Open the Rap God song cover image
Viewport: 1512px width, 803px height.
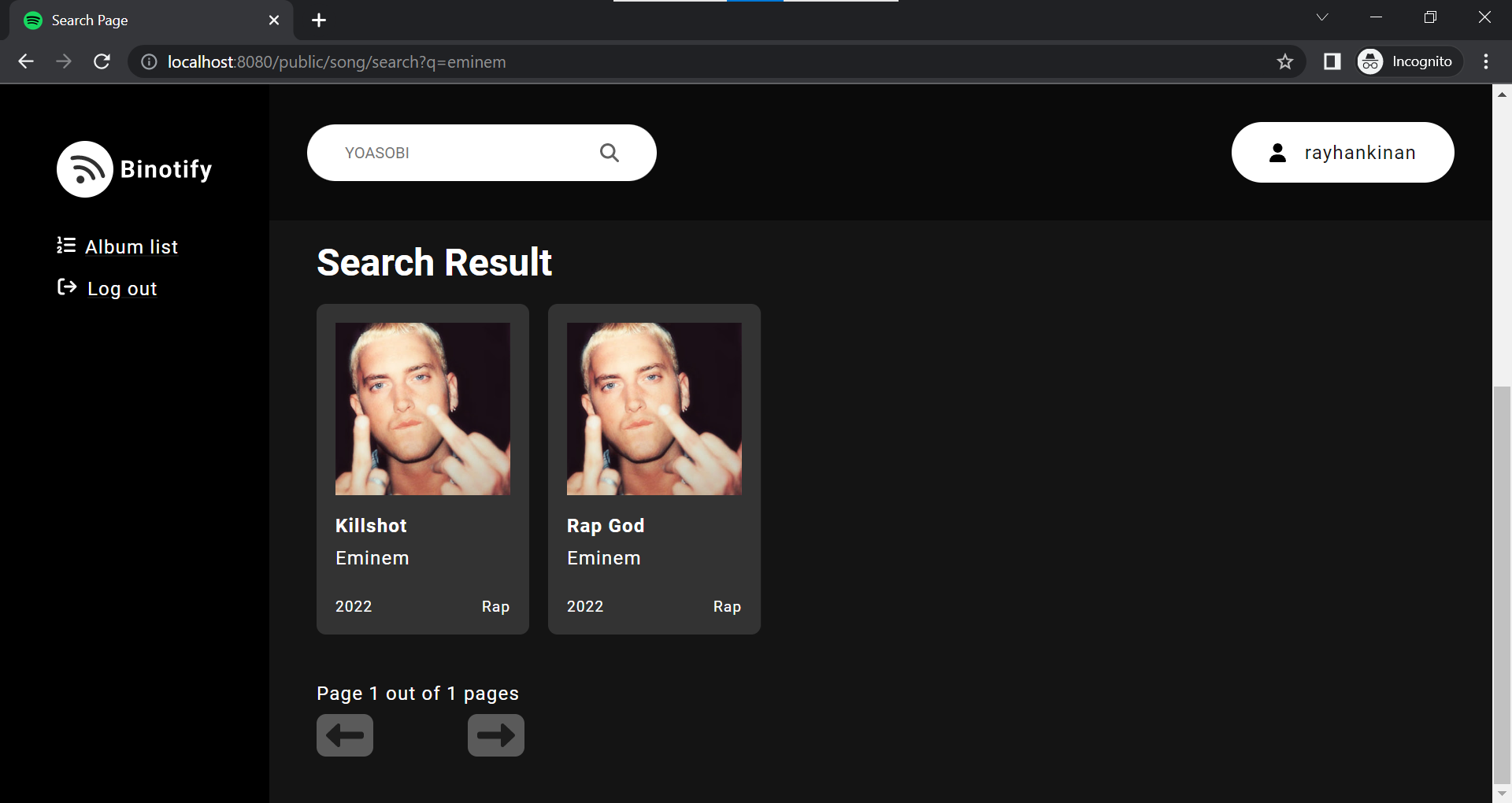tap(654, 409)
